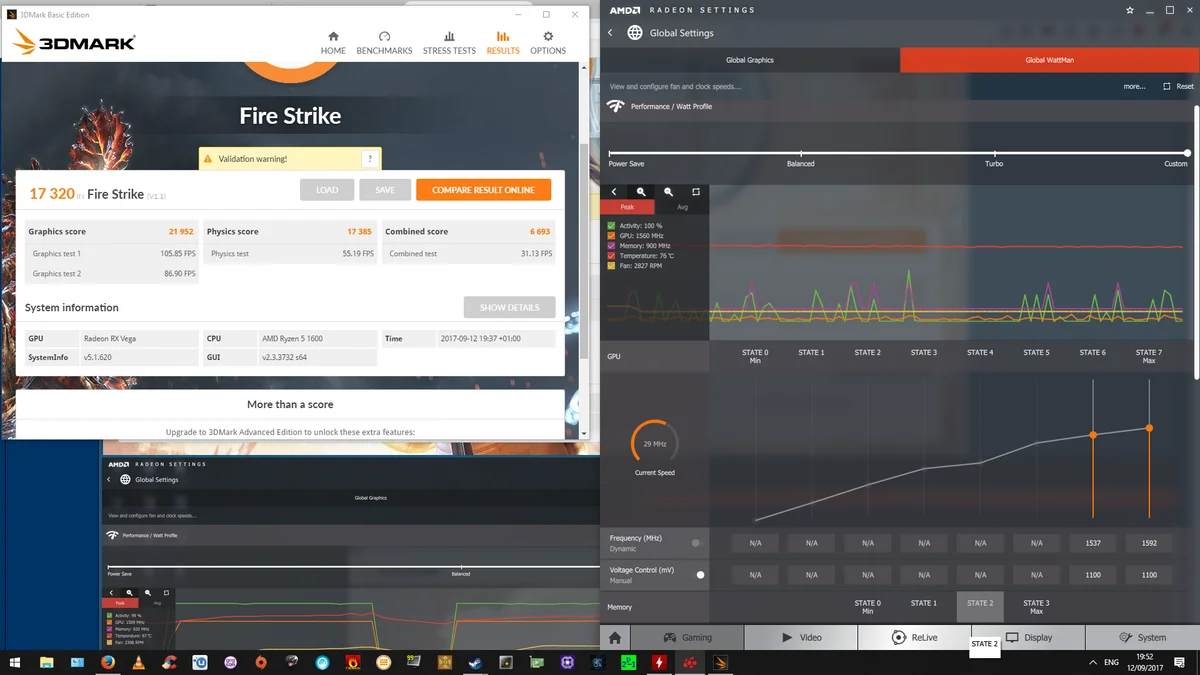Image resolution: width=1200 pixels, height=675 pixels.
Task: Switch the graph to the Avg tab
Action: coord(682,207)
